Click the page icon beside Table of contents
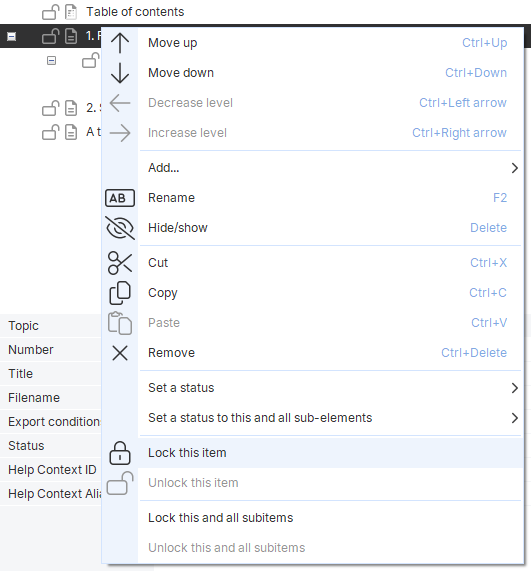Screen dimensions: 531x571 click(x=71, y=12)
